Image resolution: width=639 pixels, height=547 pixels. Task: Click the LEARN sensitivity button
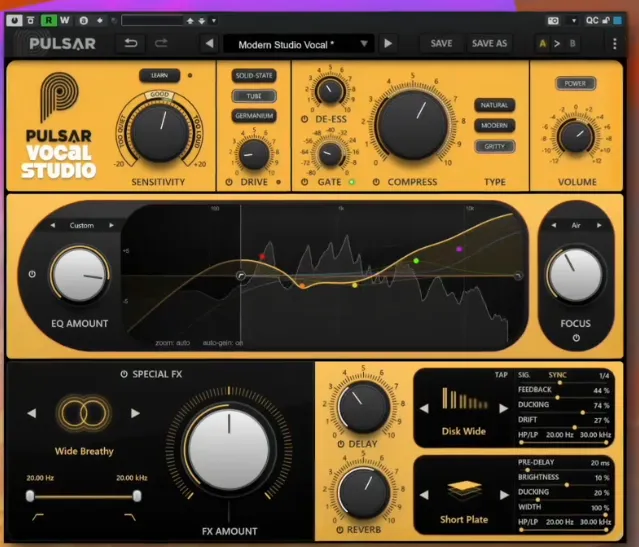point(159,75)
